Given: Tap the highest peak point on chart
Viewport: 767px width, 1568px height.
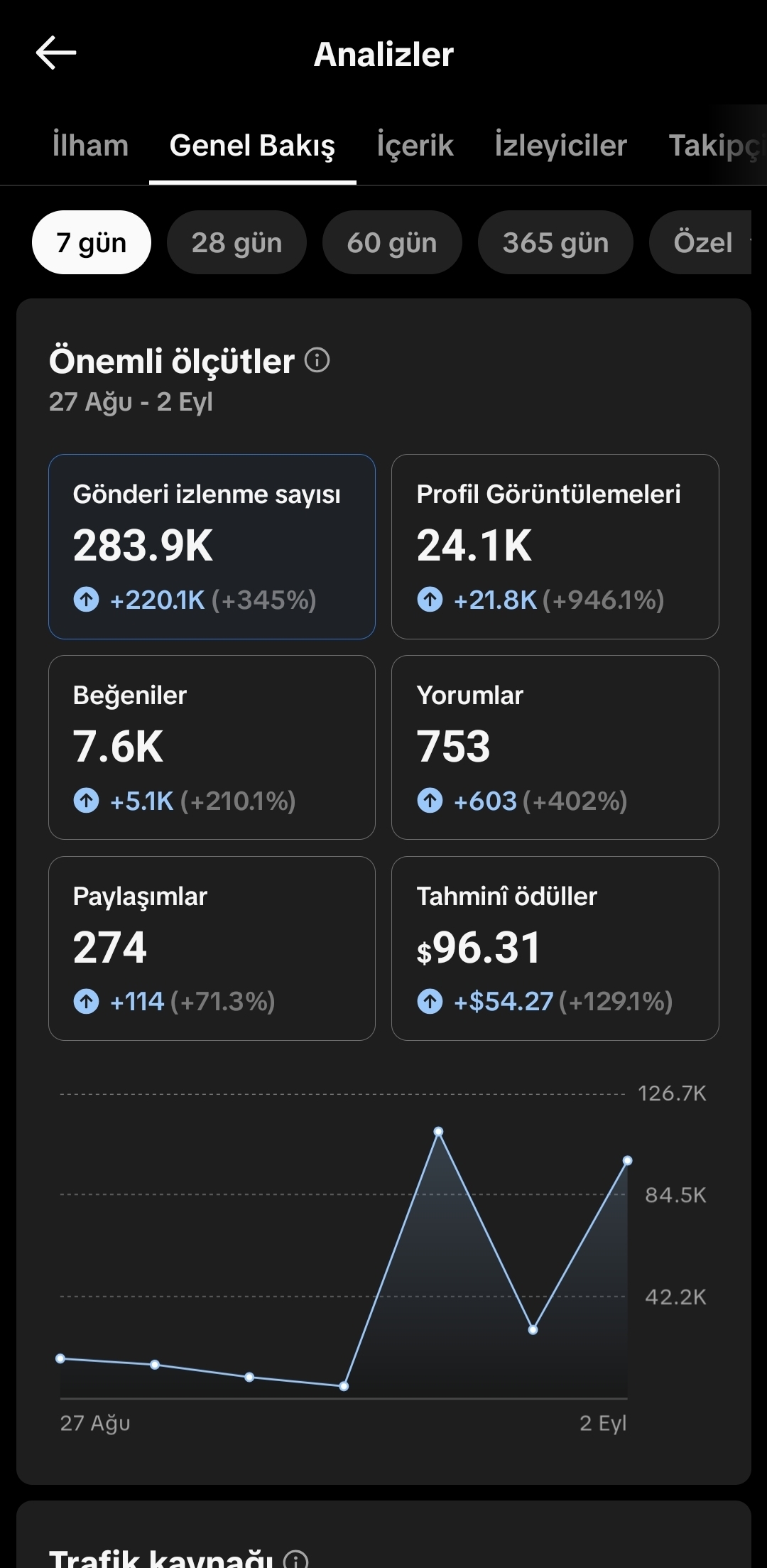Looking at the screenshot, I should pyautogui.click(x=438, y=1131).
